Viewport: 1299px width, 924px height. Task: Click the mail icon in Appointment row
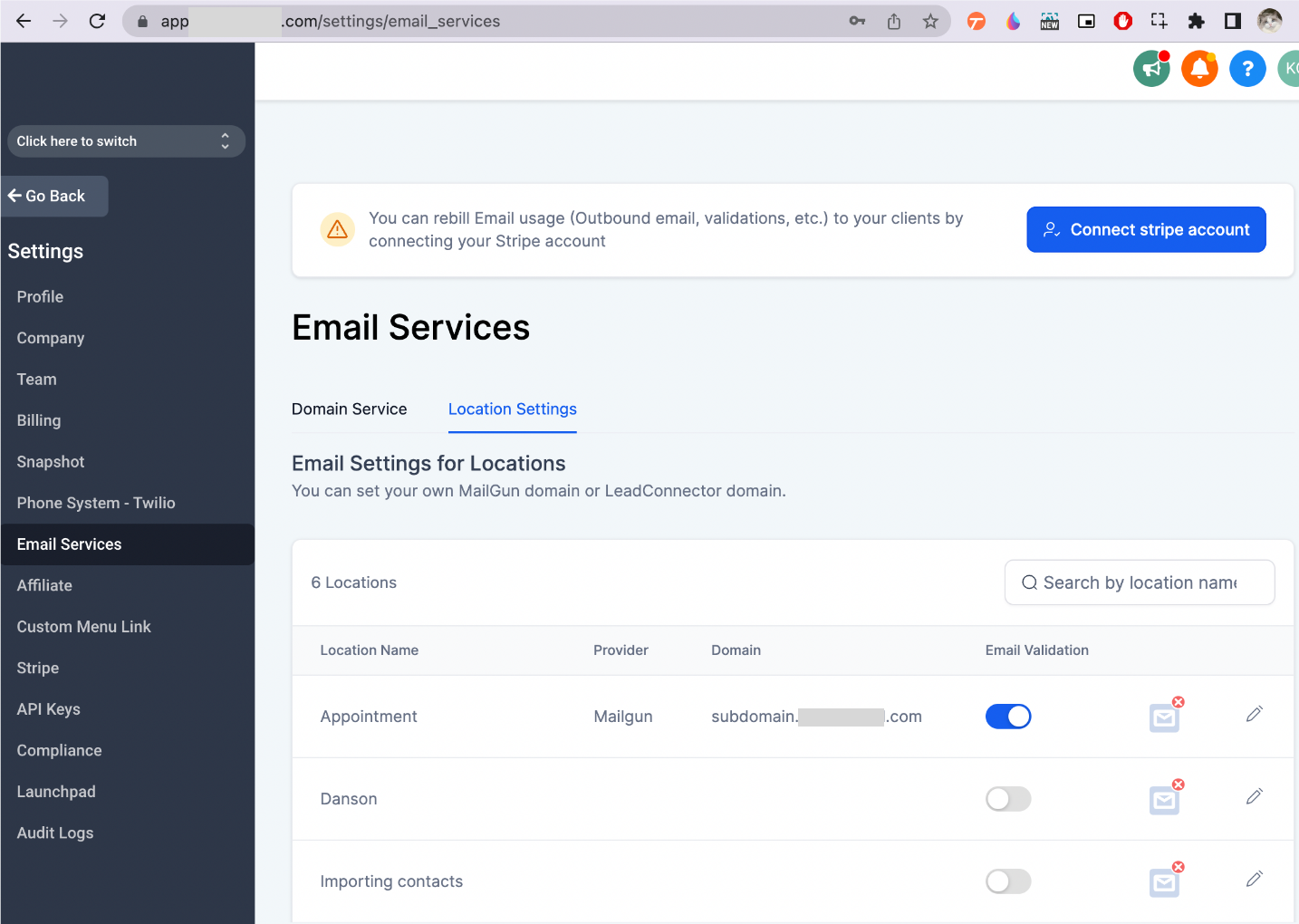tap(1166, 716)
